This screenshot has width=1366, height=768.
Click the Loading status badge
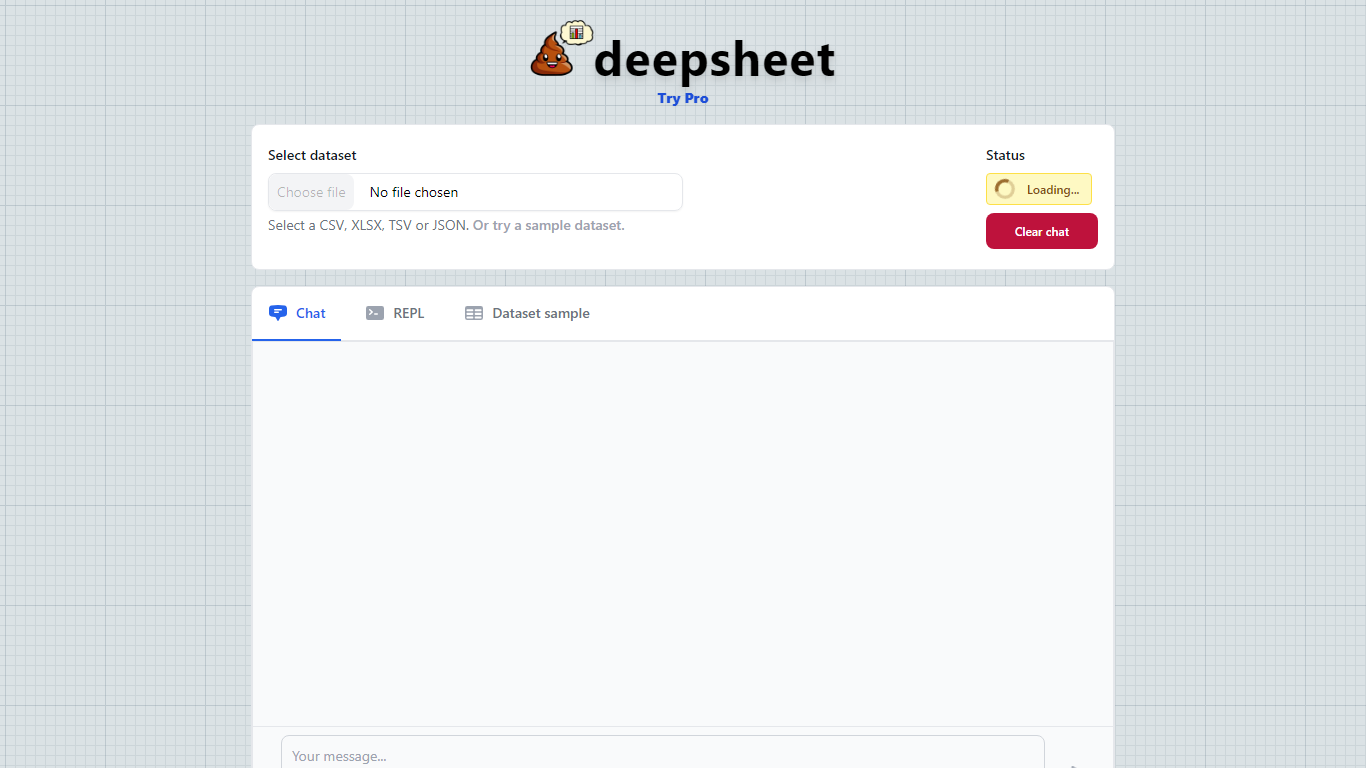[1039, 189]
